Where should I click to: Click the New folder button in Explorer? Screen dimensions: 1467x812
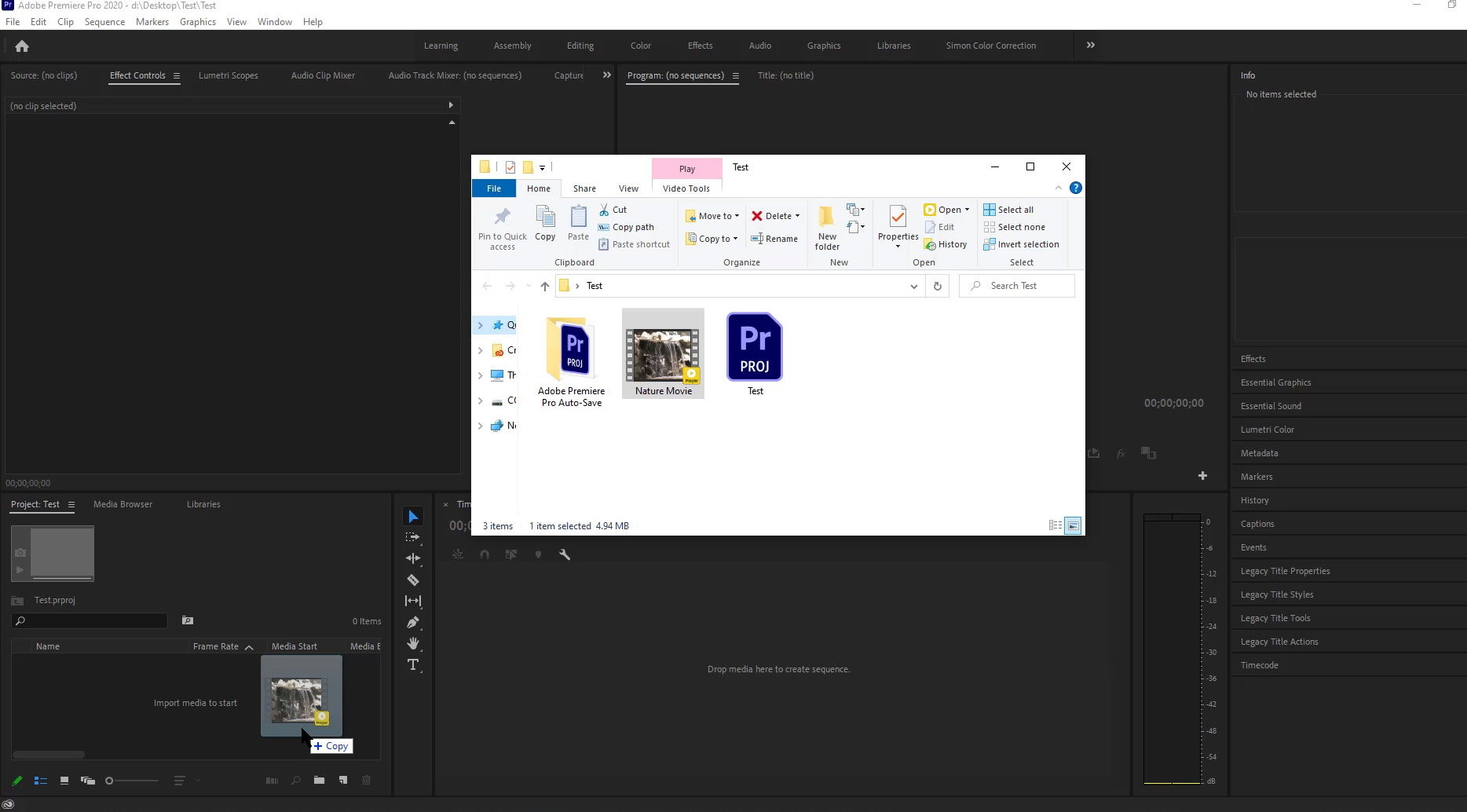[826, 226]
